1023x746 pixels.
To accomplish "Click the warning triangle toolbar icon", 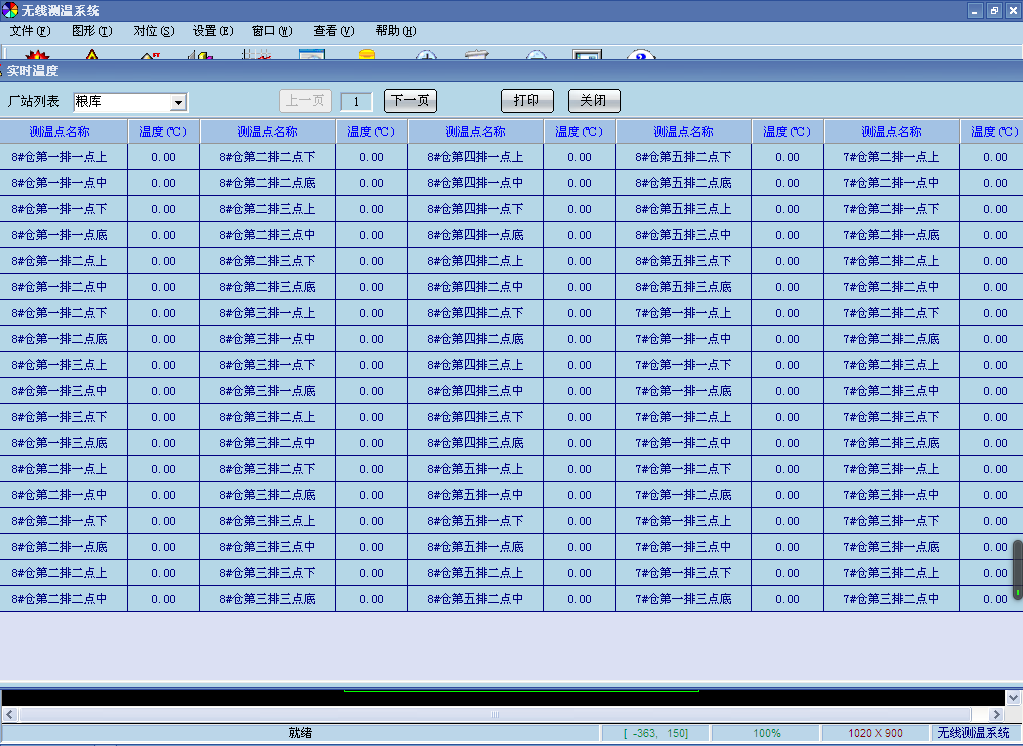I will [x=92, y=56].
